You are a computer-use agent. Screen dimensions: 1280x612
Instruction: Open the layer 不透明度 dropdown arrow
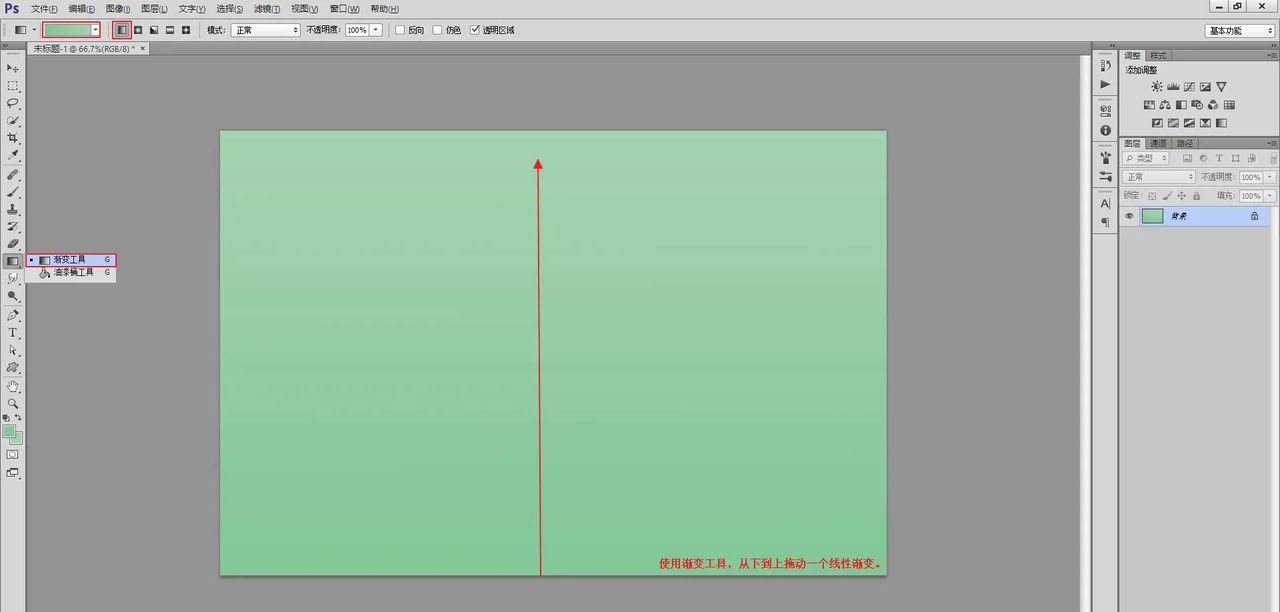pyautogui.click(x=1270, y=177)
